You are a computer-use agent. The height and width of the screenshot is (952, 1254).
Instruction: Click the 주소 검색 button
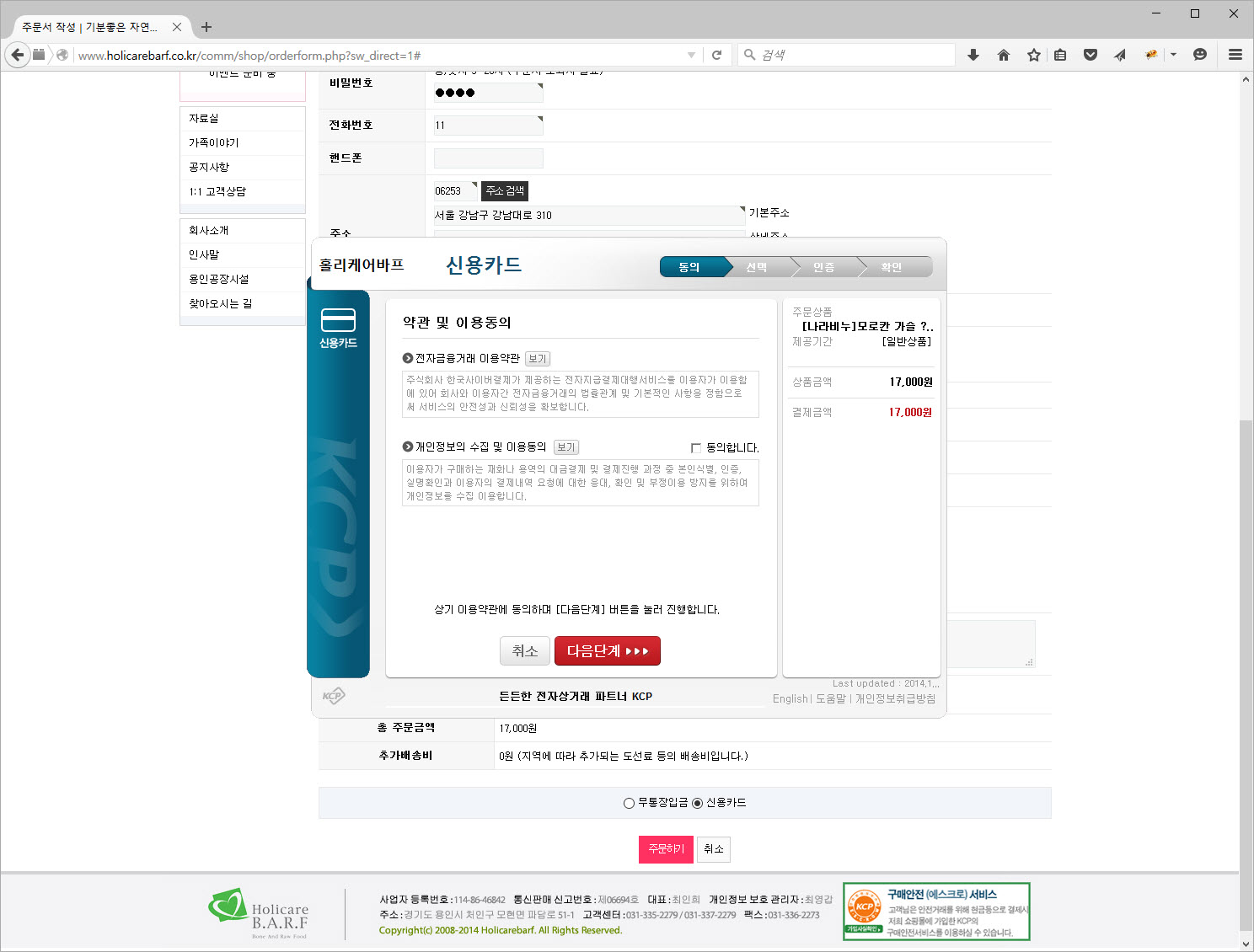pos(505,191)
